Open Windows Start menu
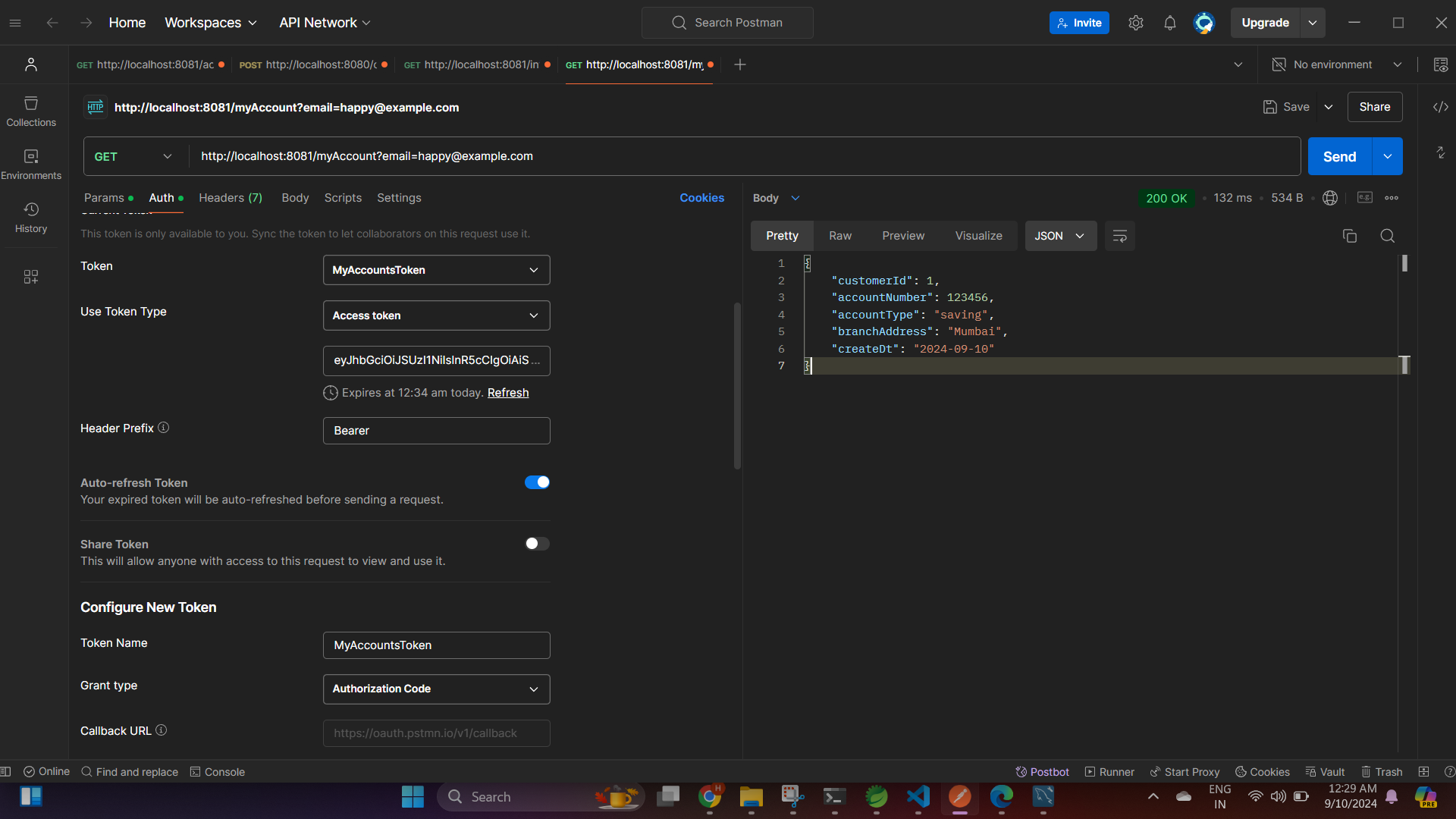This screenshot has height=819, width=1456. (x=413, y=796)
